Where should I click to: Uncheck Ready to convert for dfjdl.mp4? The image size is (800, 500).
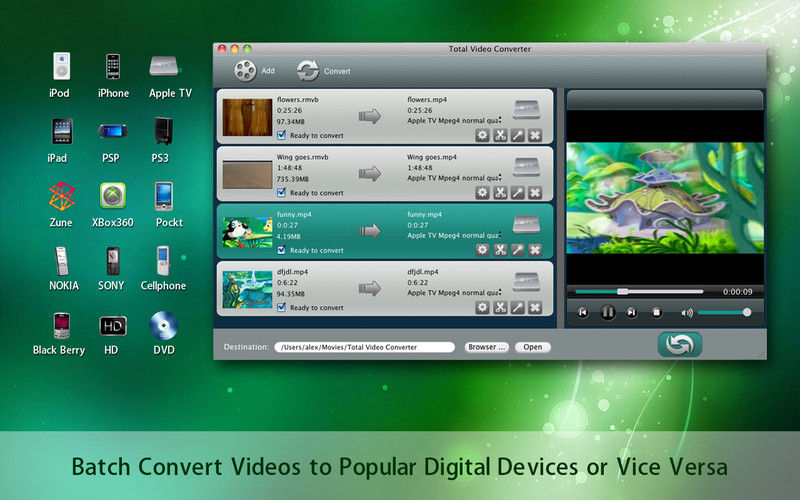(281, 307)
